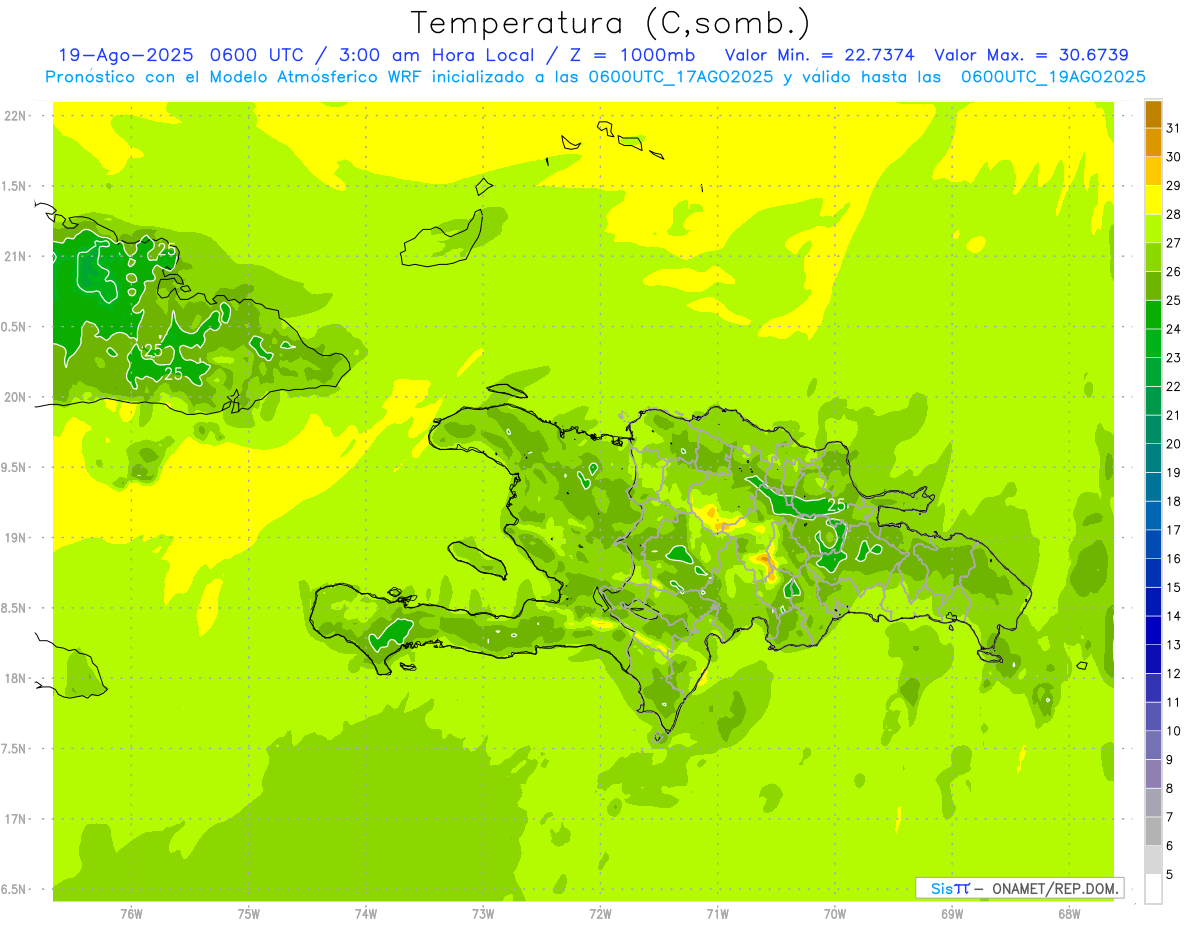Click the "22N" latitude label
This screenshot has height=927, width=1200.
tap(17, 116)
